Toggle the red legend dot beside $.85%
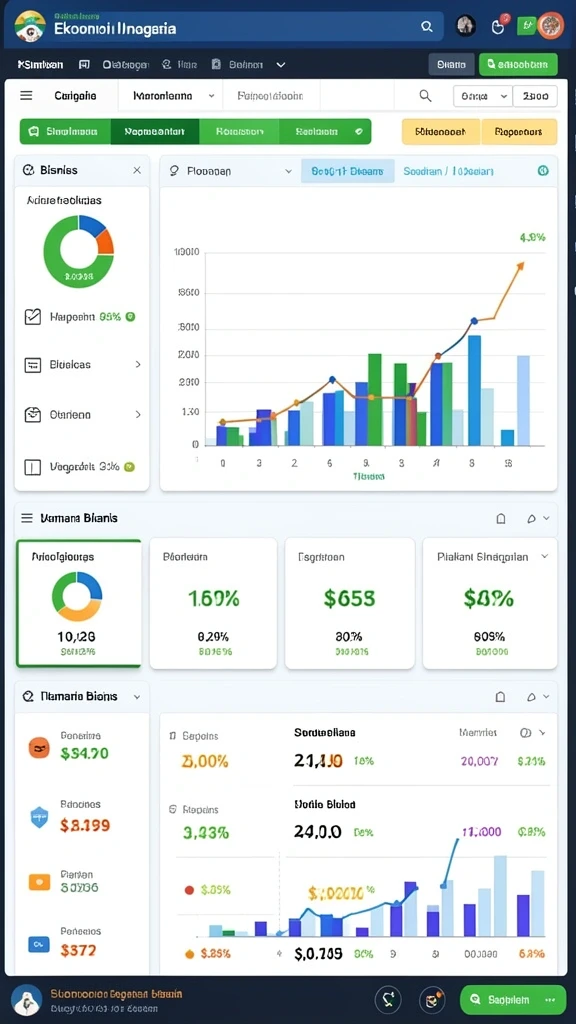 point(189,889)
